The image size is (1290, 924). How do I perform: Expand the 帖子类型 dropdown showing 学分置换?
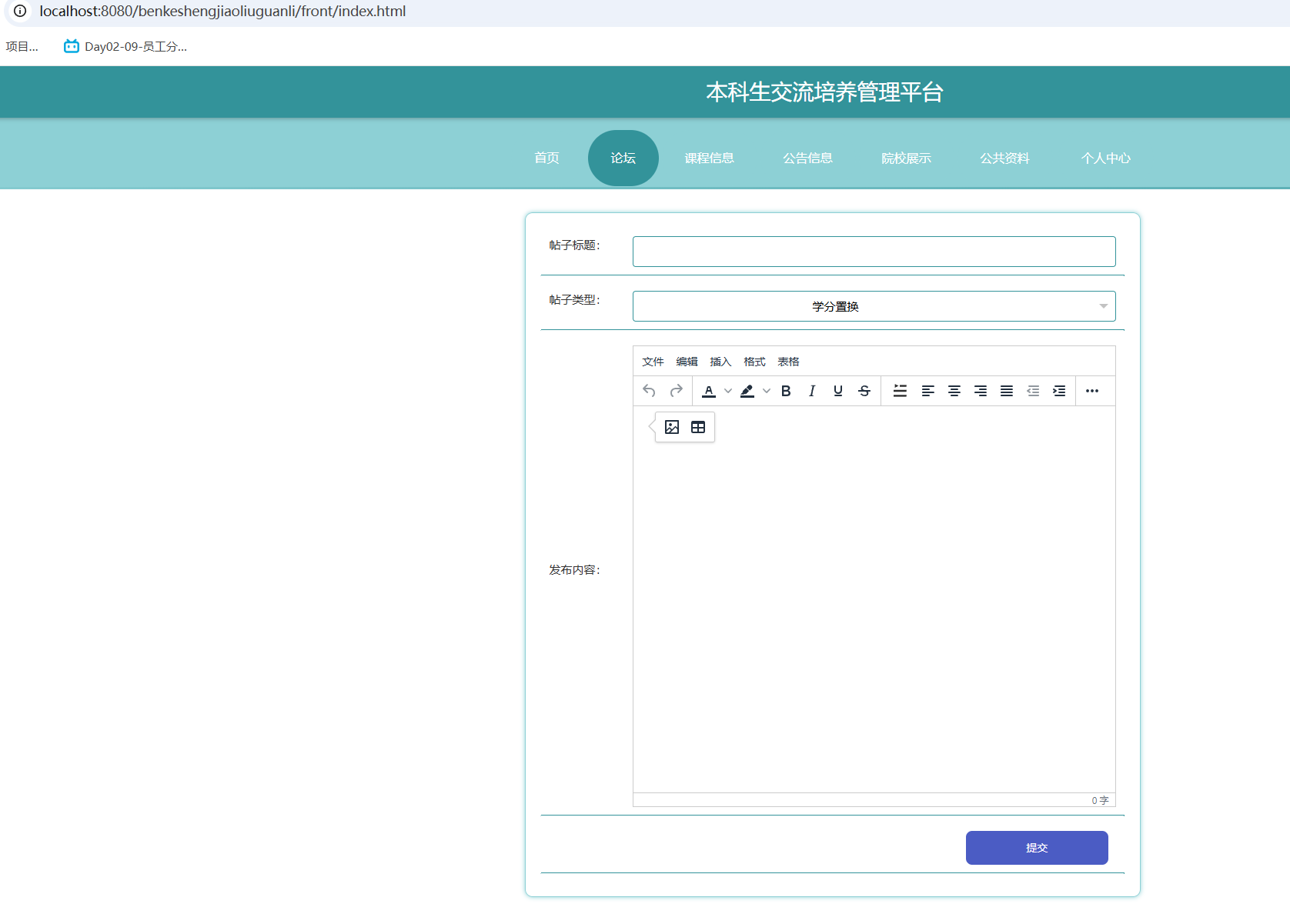click(874, 306)
